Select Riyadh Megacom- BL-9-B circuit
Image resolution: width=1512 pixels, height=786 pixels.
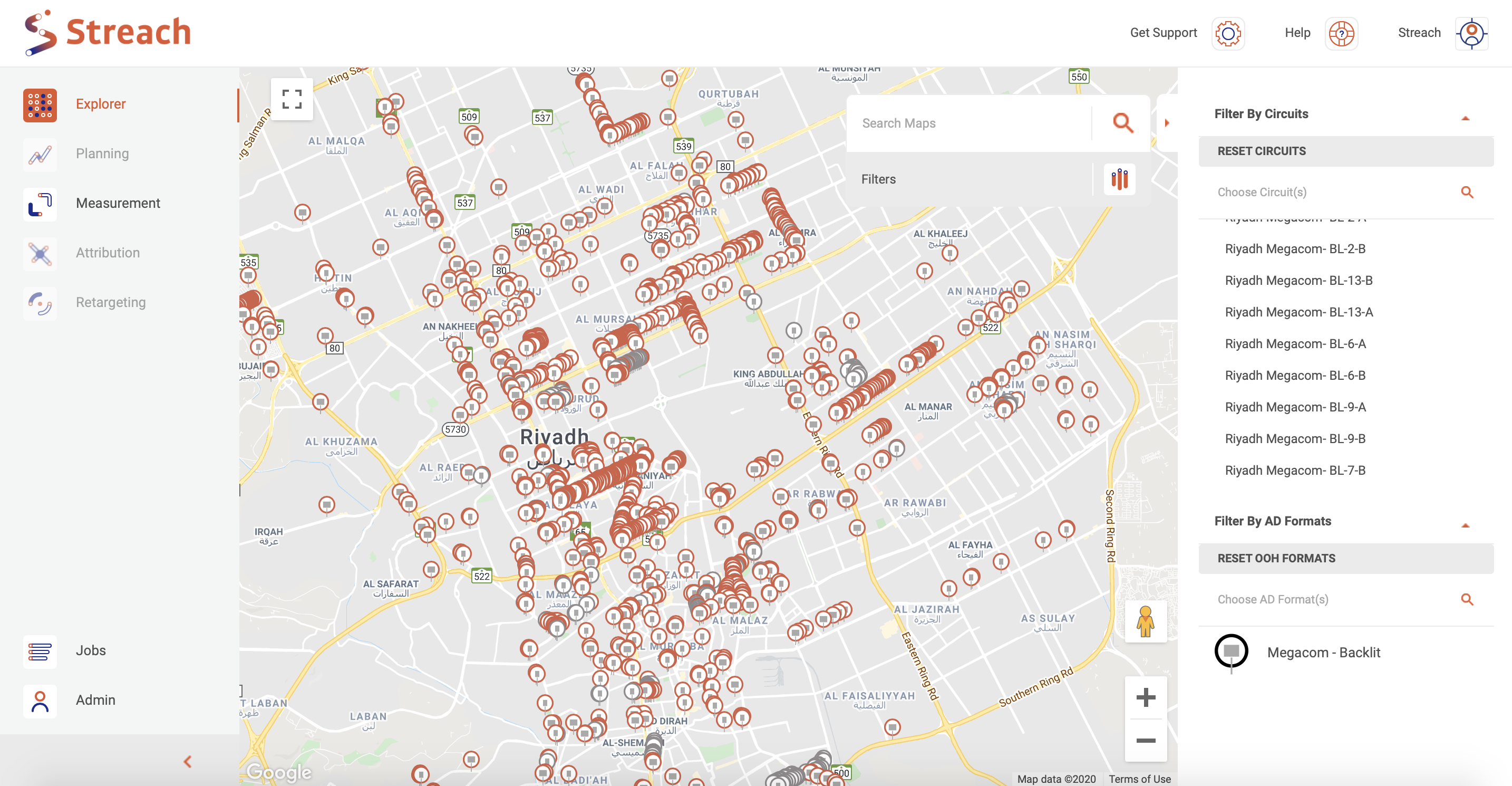pyautogui.click(x=1295, y=439)
